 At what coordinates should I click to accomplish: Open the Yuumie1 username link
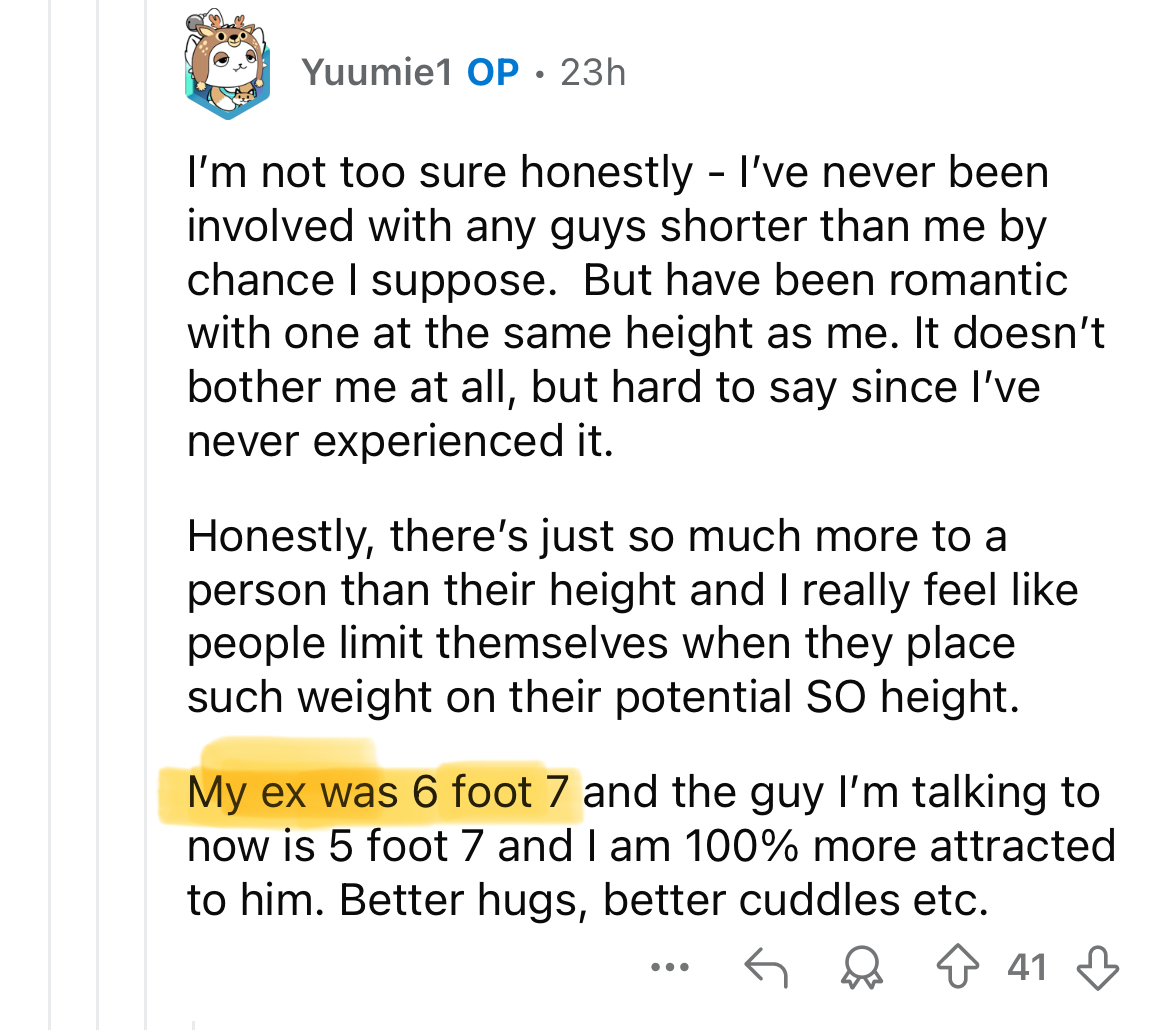[378, 72]
